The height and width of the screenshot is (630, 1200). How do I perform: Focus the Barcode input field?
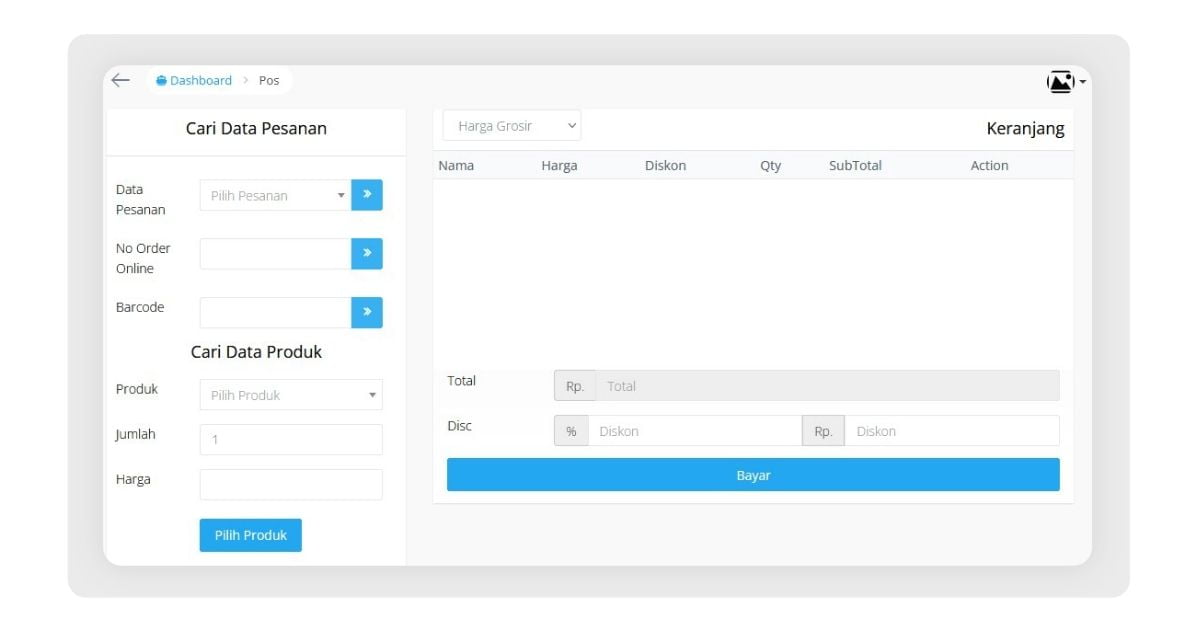tap(275, 312)
